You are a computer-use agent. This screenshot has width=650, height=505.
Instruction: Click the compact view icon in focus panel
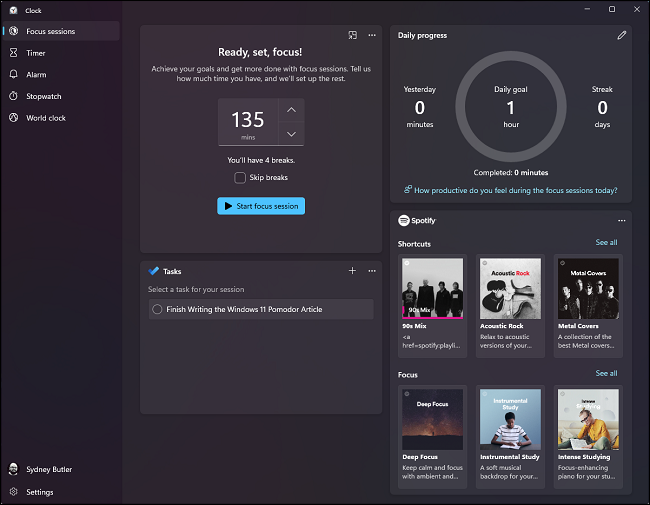353,35
